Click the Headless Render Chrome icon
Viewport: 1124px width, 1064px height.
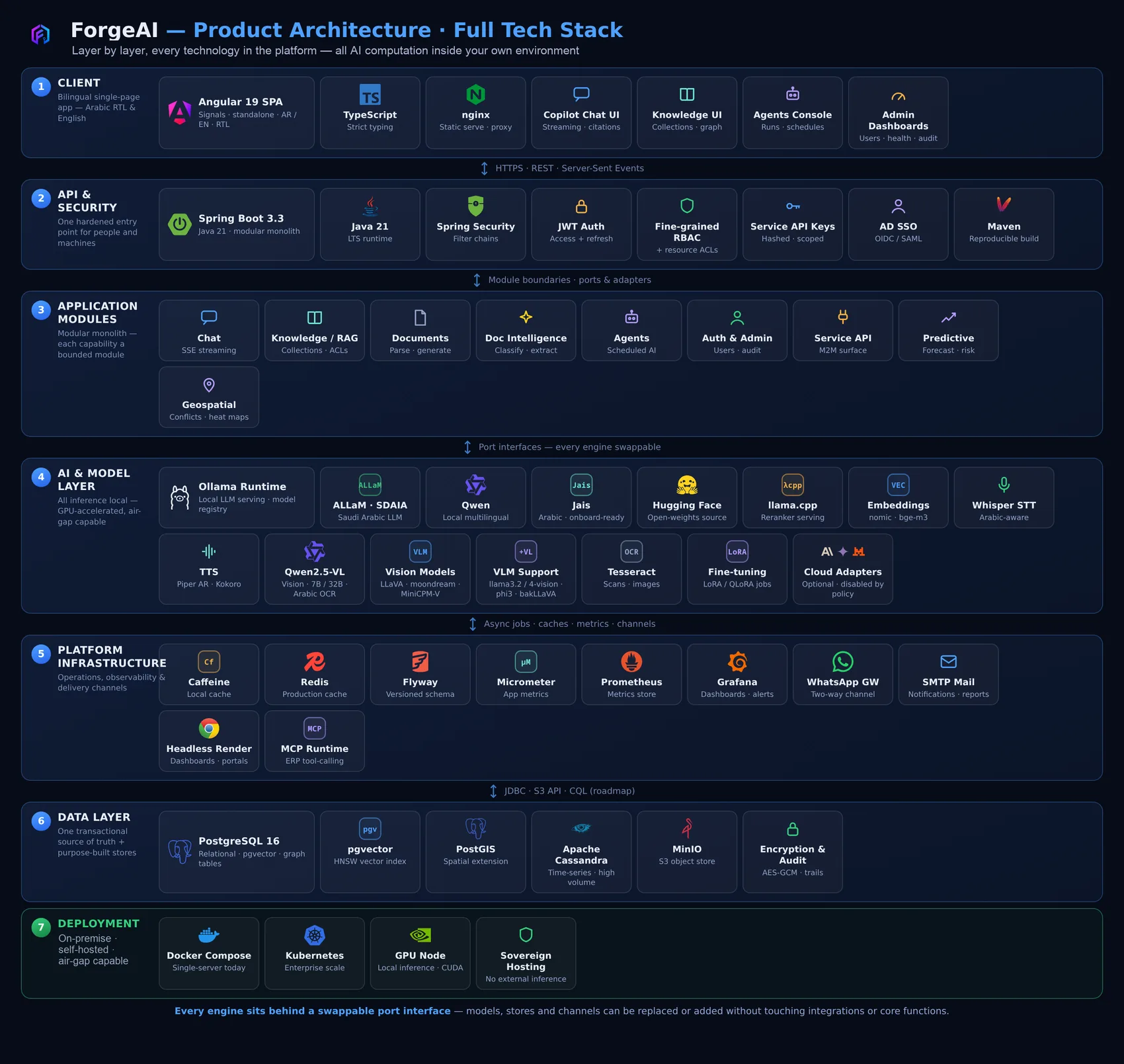[209, 729]
